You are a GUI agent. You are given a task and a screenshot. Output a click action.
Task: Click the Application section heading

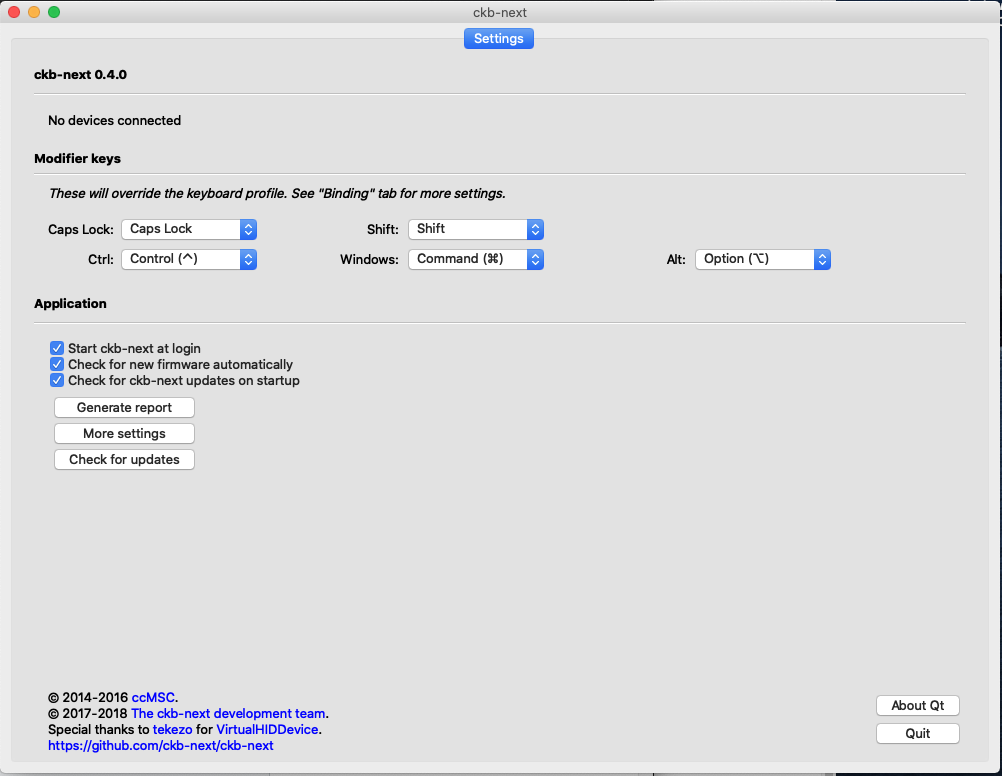tap(70, 304)
